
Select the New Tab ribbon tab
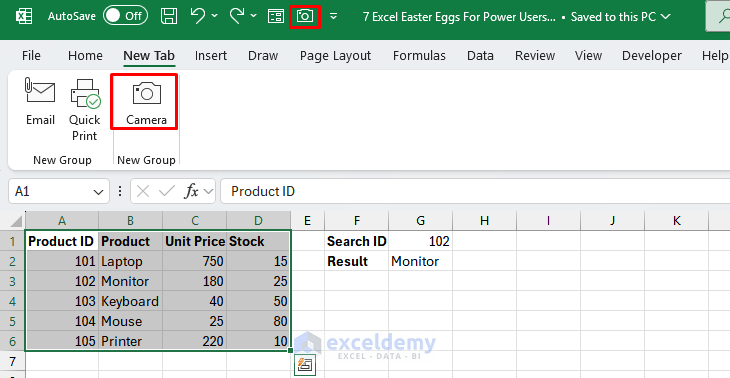coord(149,56)
